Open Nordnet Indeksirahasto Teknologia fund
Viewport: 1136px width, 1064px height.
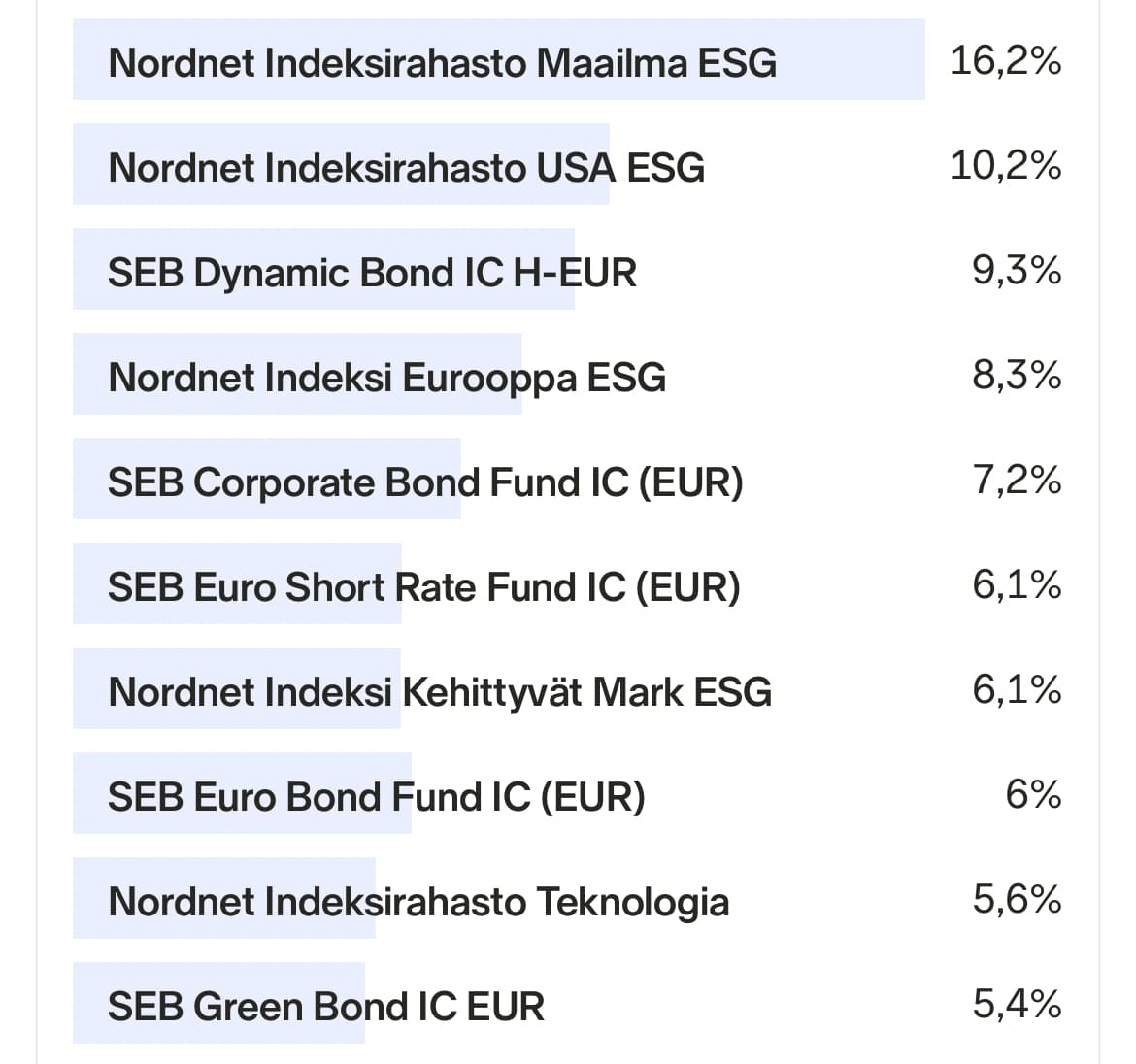click(x=418, y=902)
